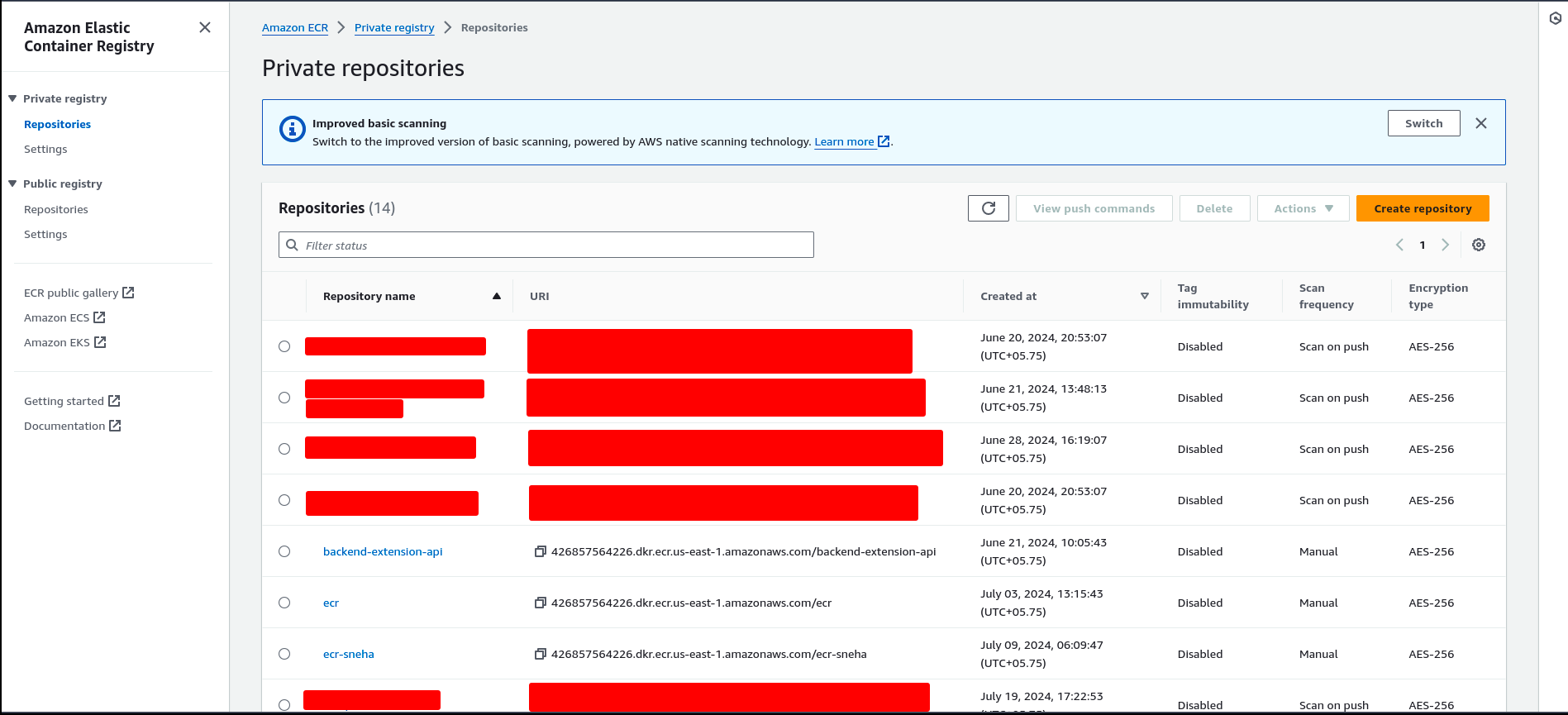1568x715 pixels.
Task: Copy URI icon for backend-extension-api
Action: click(541, 551)
